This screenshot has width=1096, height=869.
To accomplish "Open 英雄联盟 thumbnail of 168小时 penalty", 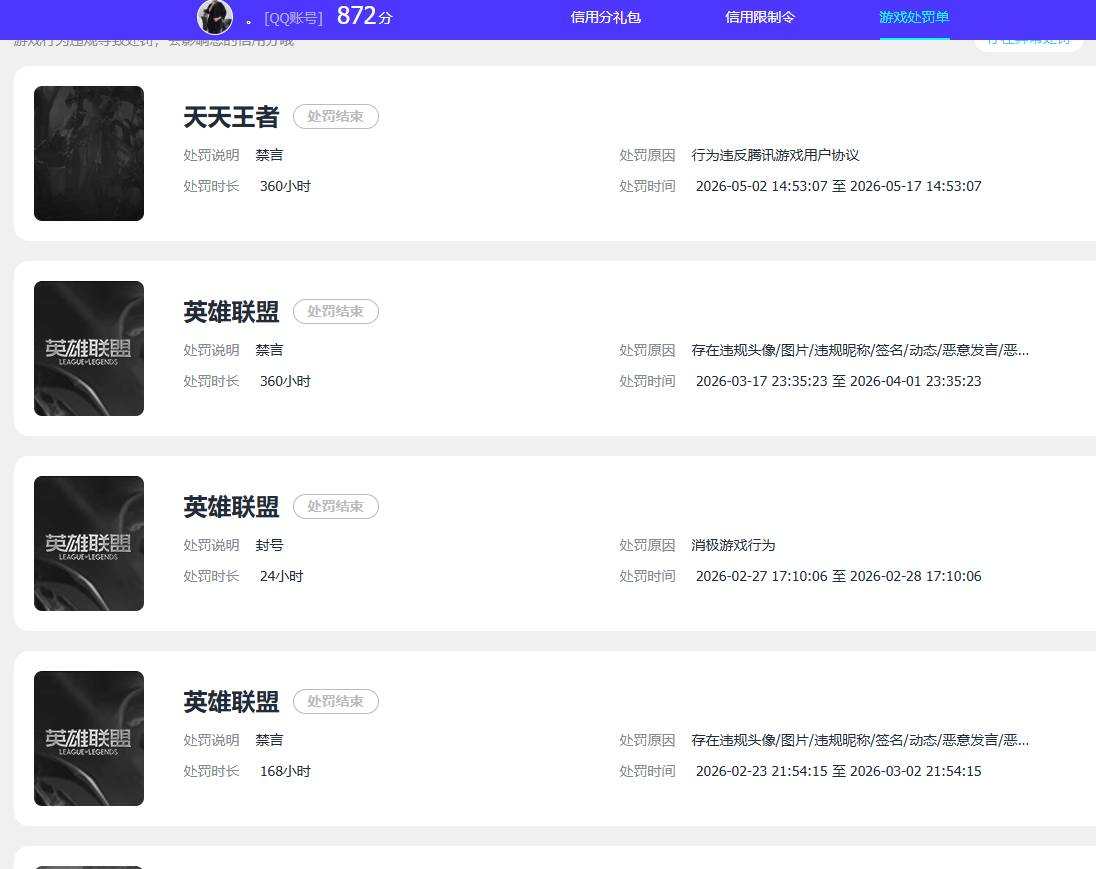I will pos(89,738).
